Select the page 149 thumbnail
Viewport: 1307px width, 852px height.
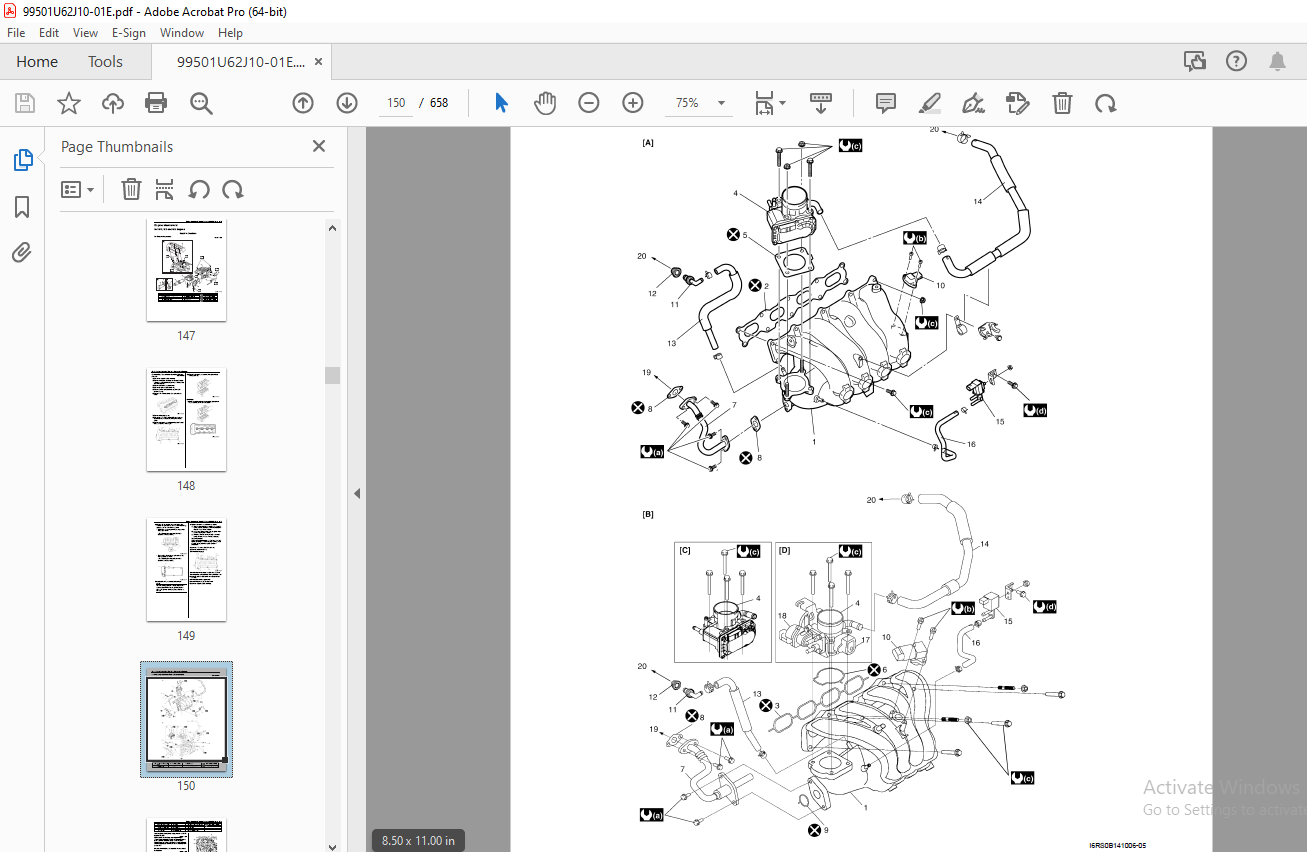click(x=186, y=569)
